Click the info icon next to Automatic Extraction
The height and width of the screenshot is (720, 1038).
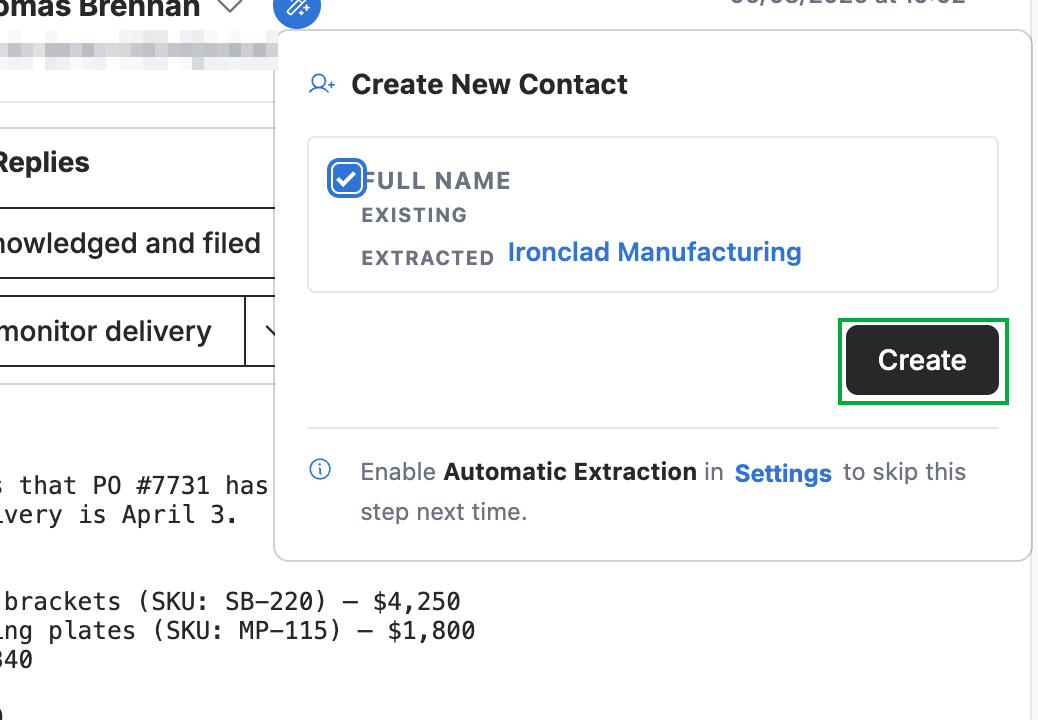point(320,469)
